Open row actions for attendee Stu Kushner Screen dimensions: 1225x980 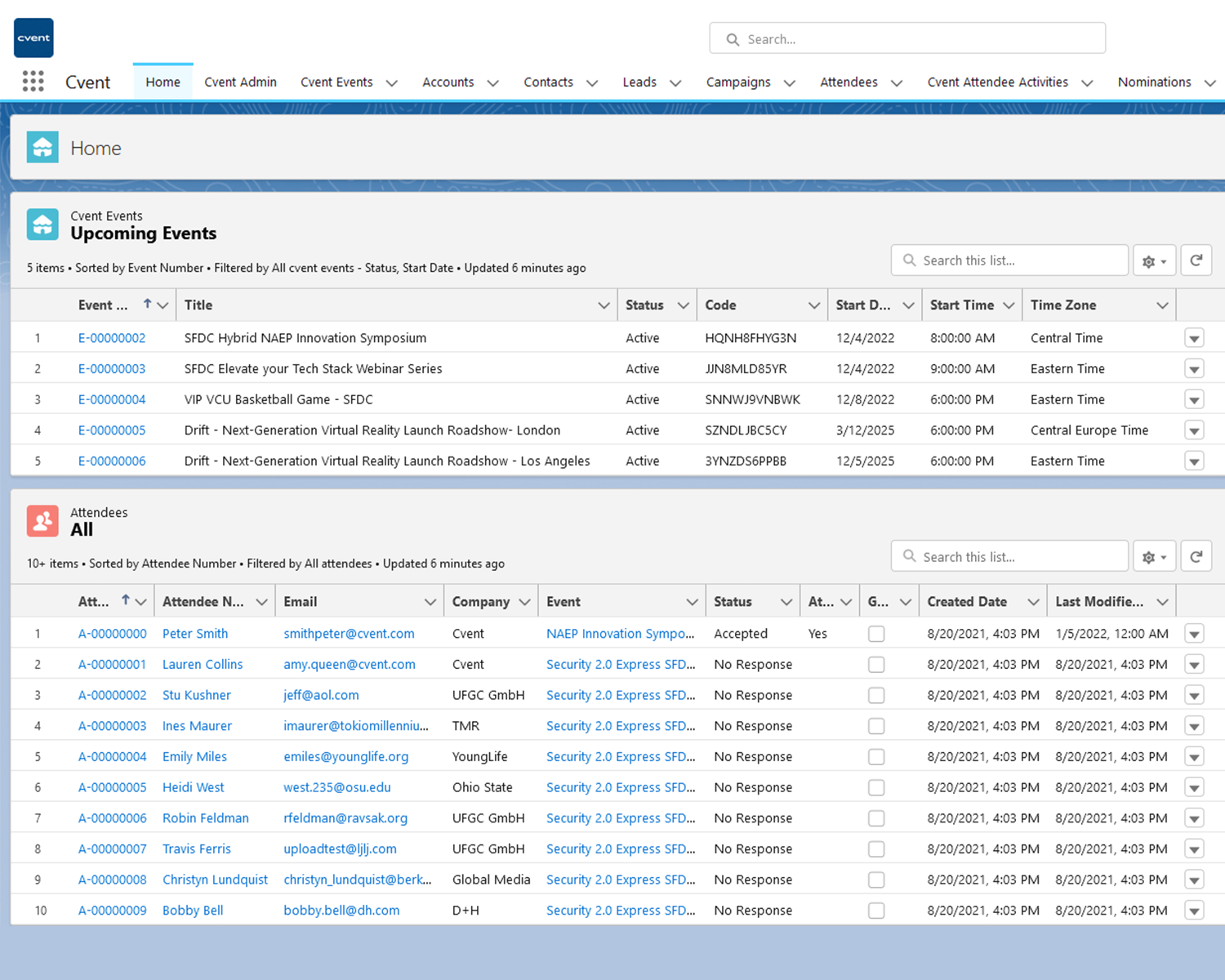coord(1194,696)
